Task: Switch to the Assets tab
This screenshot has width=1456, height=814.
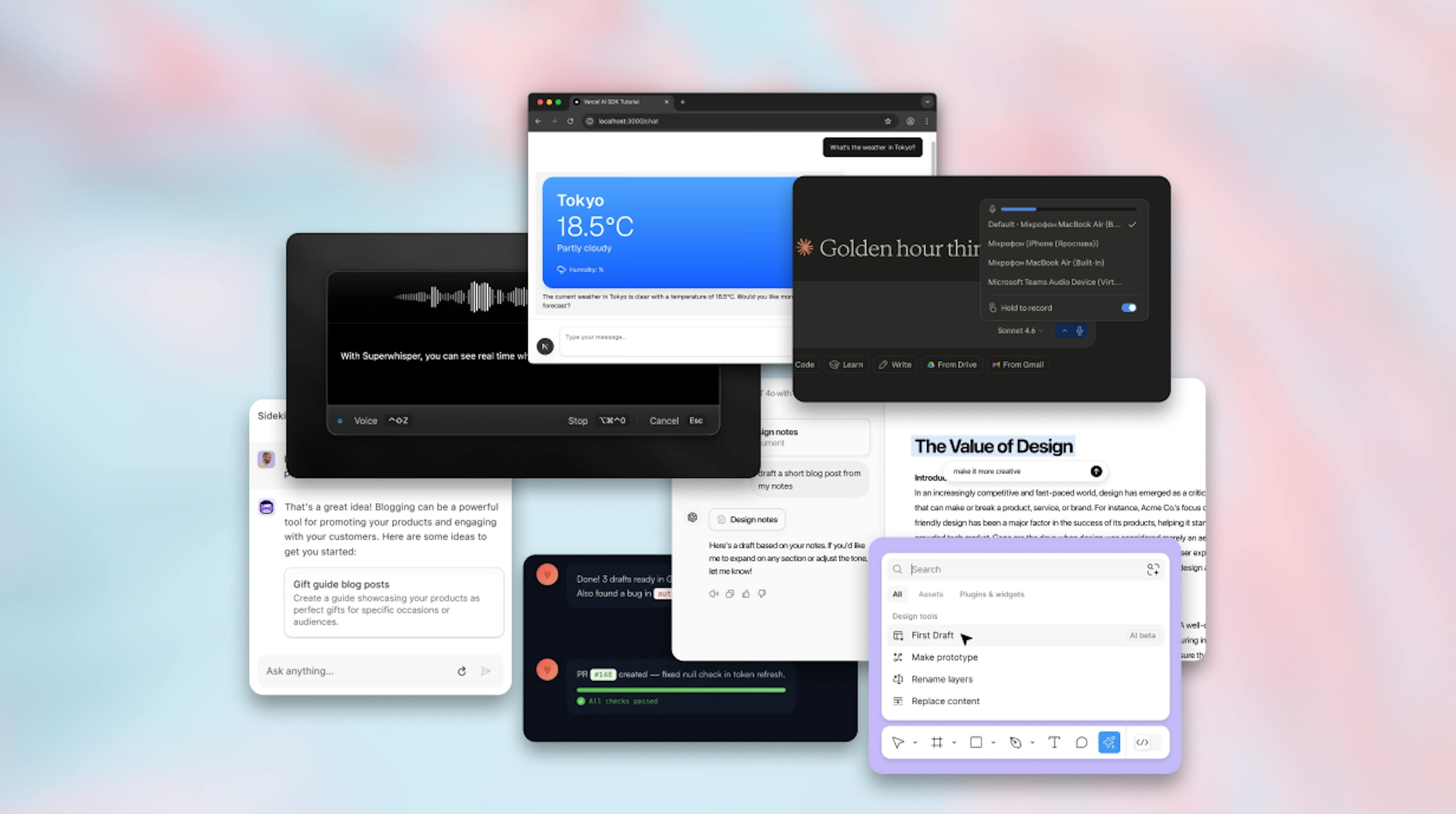Action: (930, 594)
